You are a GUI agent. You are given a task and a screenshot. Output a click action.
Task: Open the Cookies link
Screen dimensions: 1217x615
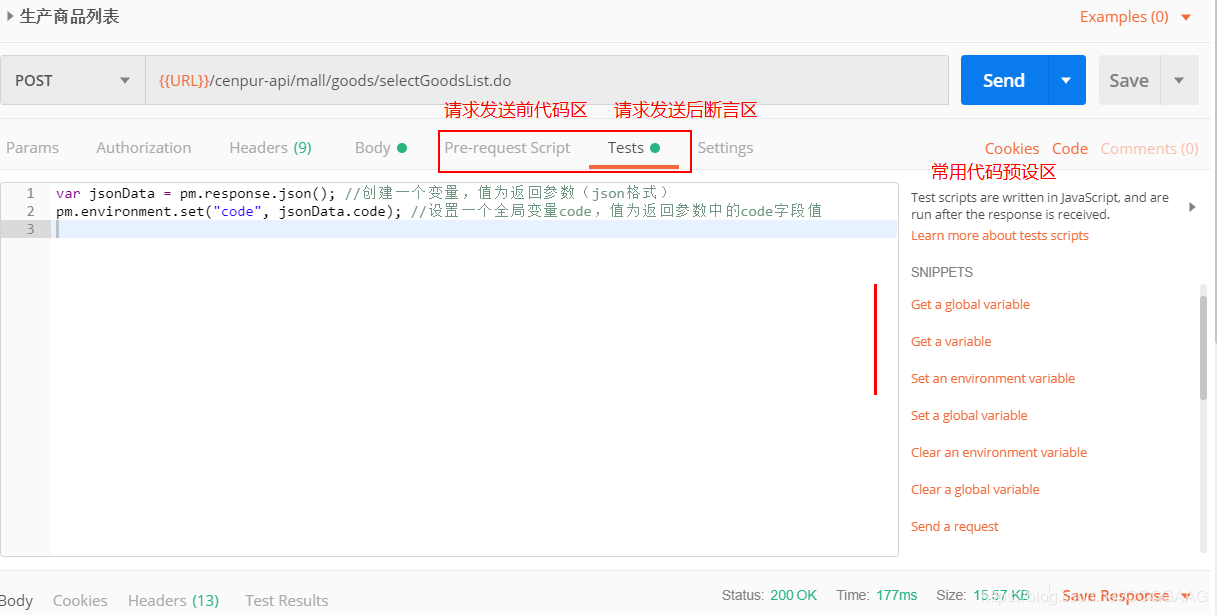[x=1012, y=149]
